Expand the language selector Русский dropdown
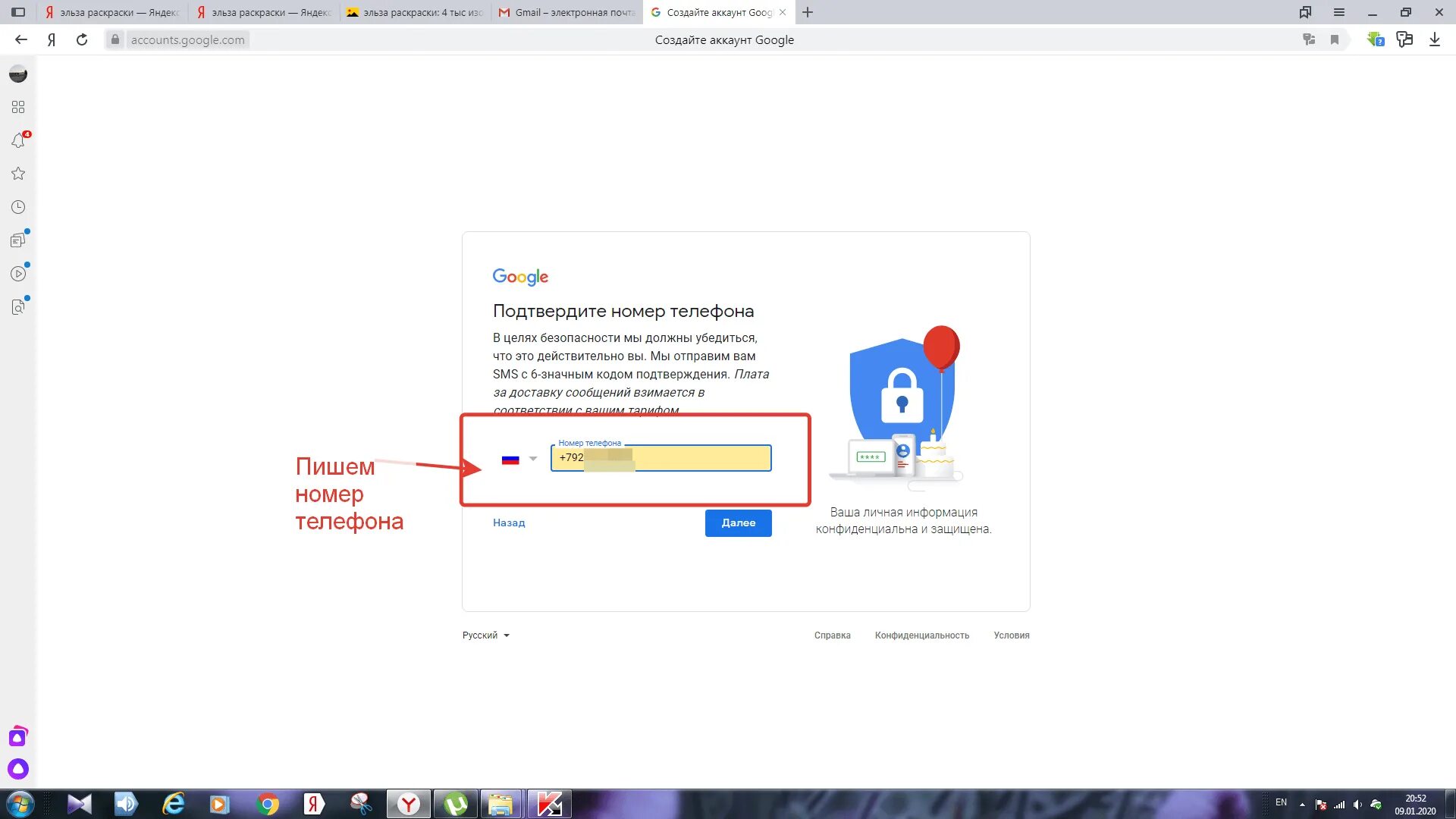Viewport: 1456px width, 819px height. click(485, 635)
